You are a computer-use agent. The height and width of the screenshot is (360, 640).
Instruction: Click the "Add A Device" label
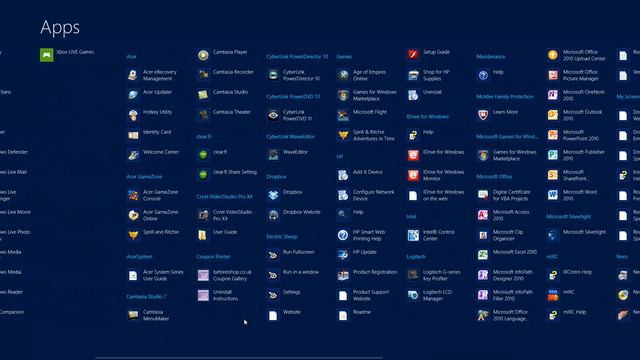(x=368, y=172)
